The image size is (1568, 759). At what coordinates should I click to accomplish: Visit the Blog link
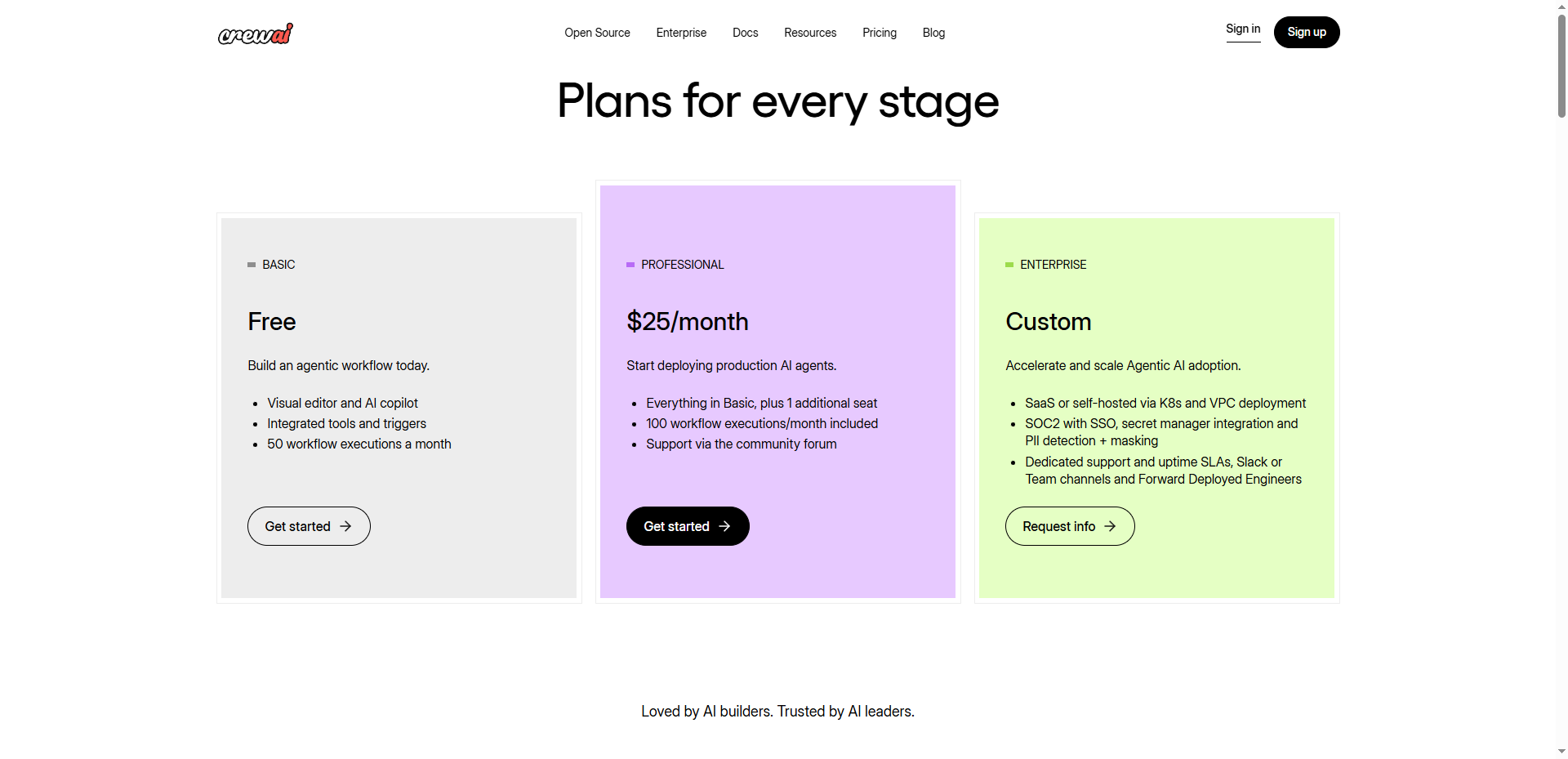933,33
